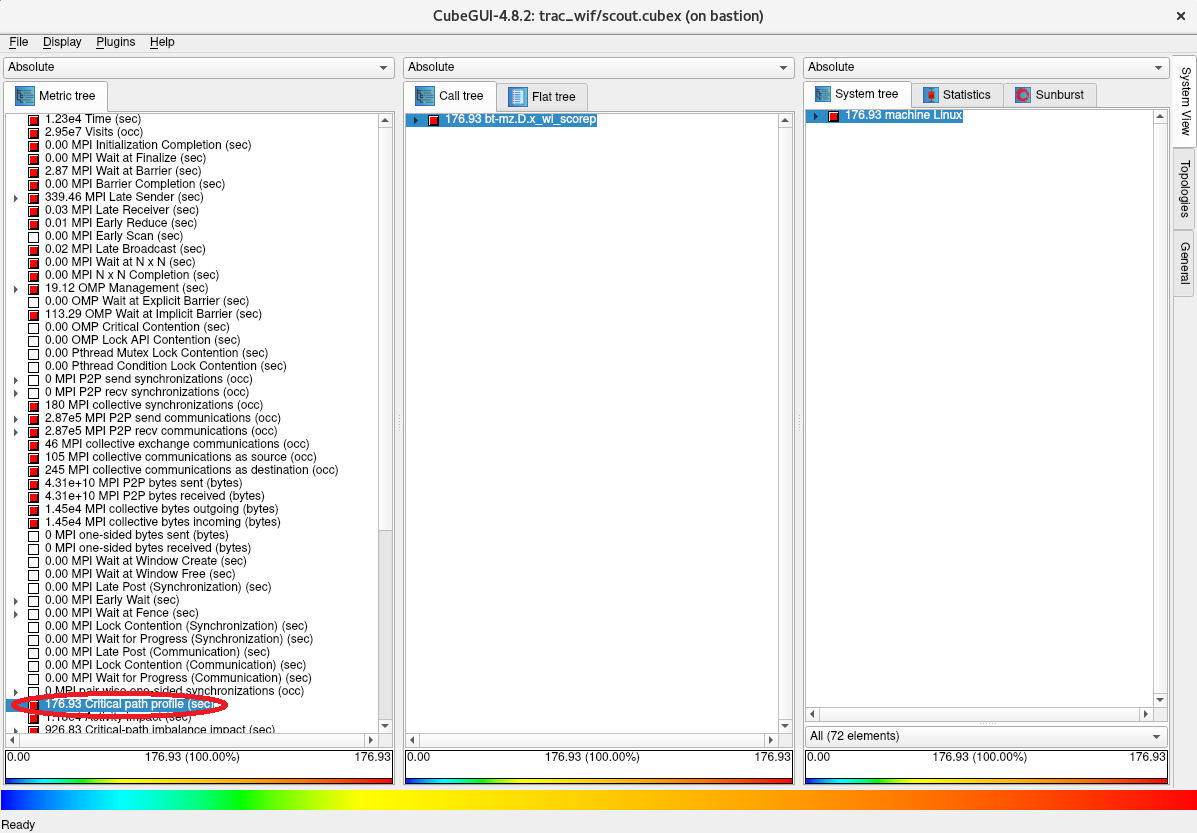Open the All (72 elements) dropdown
Viewport: 1197px width, 833px height.
click(x=985, y=736)
